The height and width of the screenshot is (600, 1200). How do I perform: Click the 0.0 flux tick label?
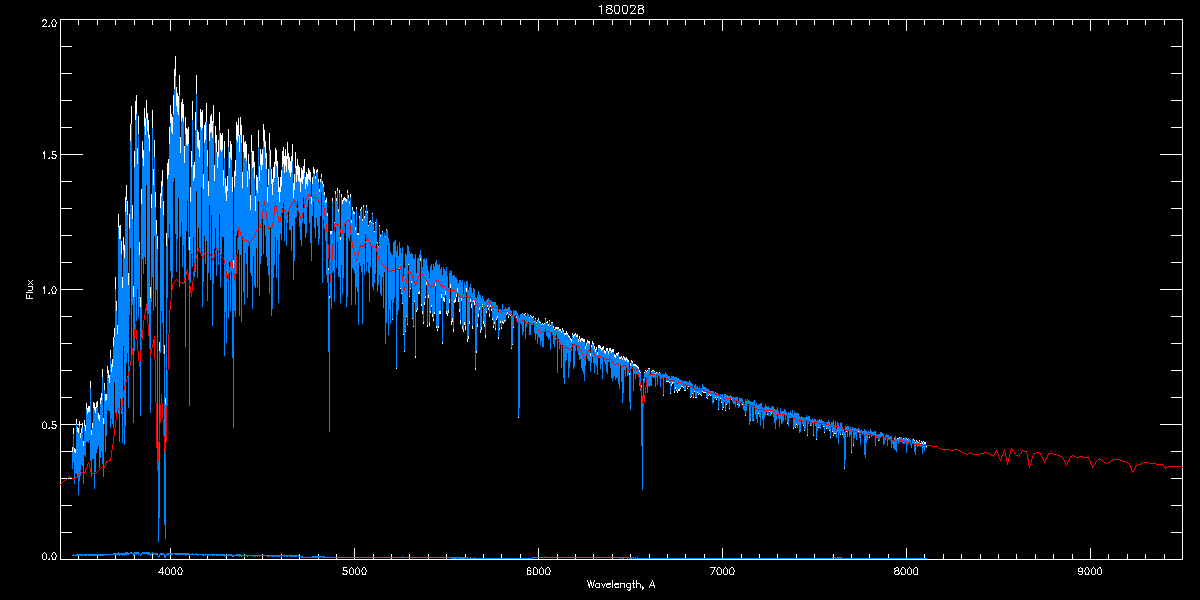pos(48,556)
